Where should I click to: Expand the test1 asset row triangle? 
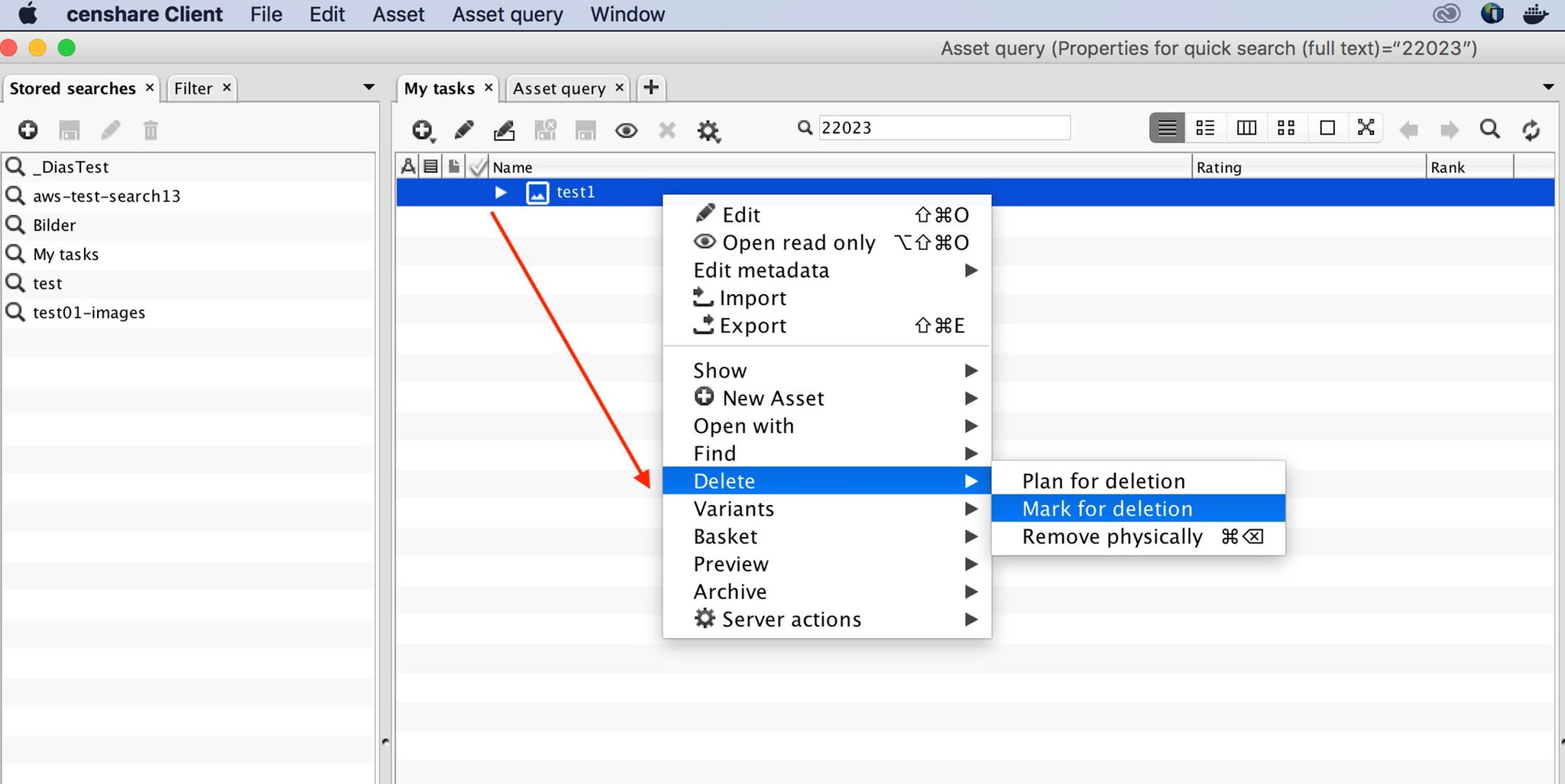(501, 192)
